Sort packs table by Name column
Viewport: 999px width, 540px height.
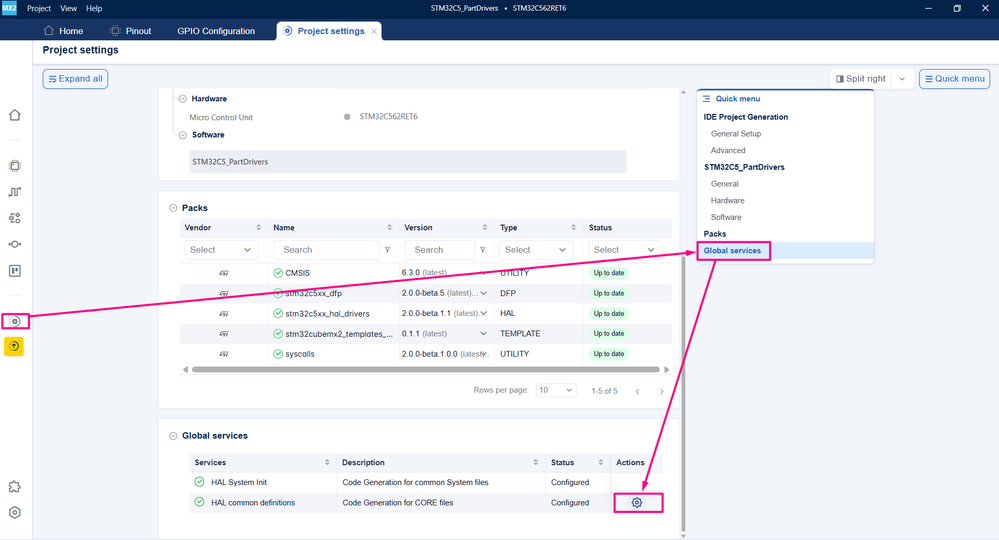pos(389,227)
